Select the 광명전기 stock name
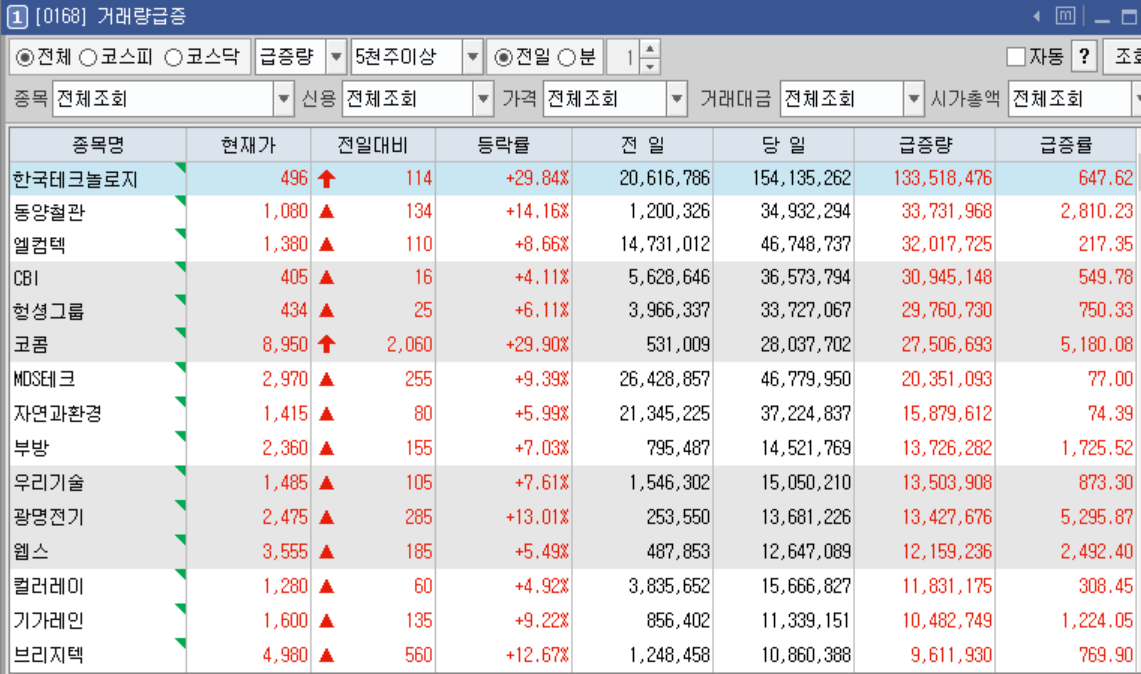This screenshot has height=674, width=1141. point(49,517)
